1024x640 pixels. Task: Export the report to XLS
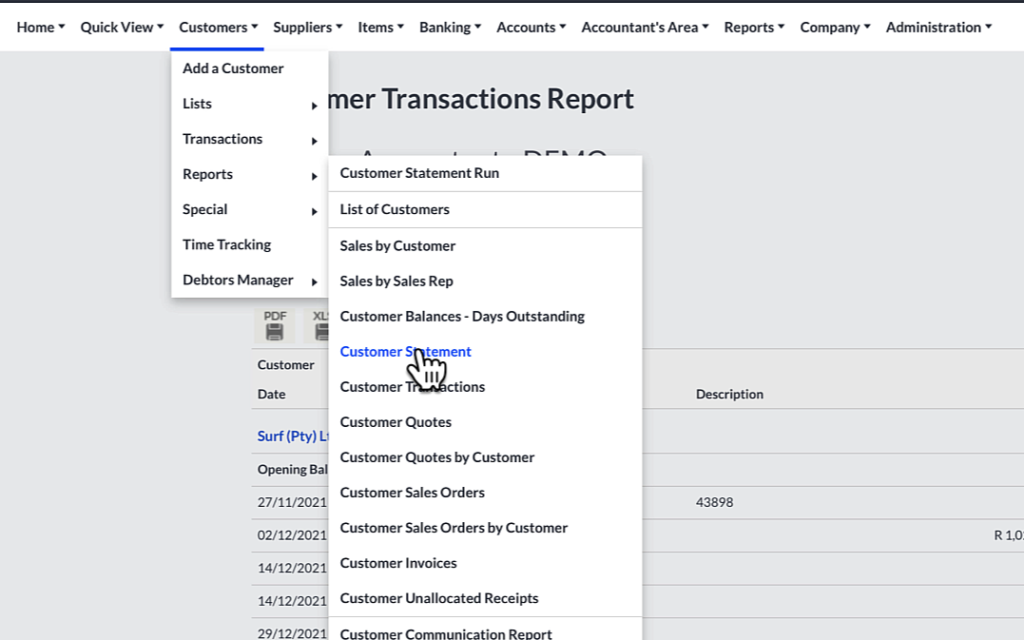point(320,325)
